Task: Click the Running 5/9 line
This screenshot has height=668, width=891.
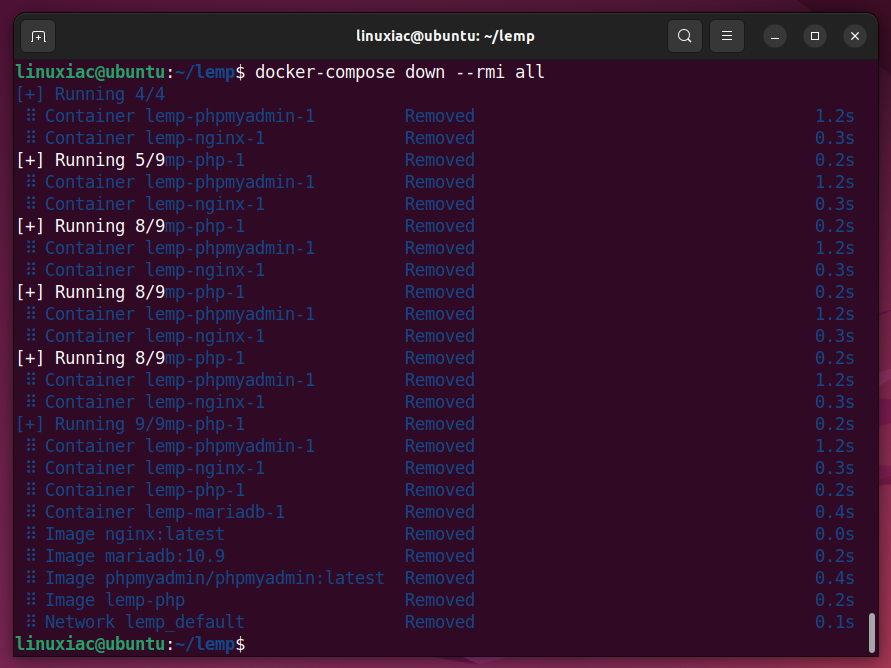Action: point(90,160)
